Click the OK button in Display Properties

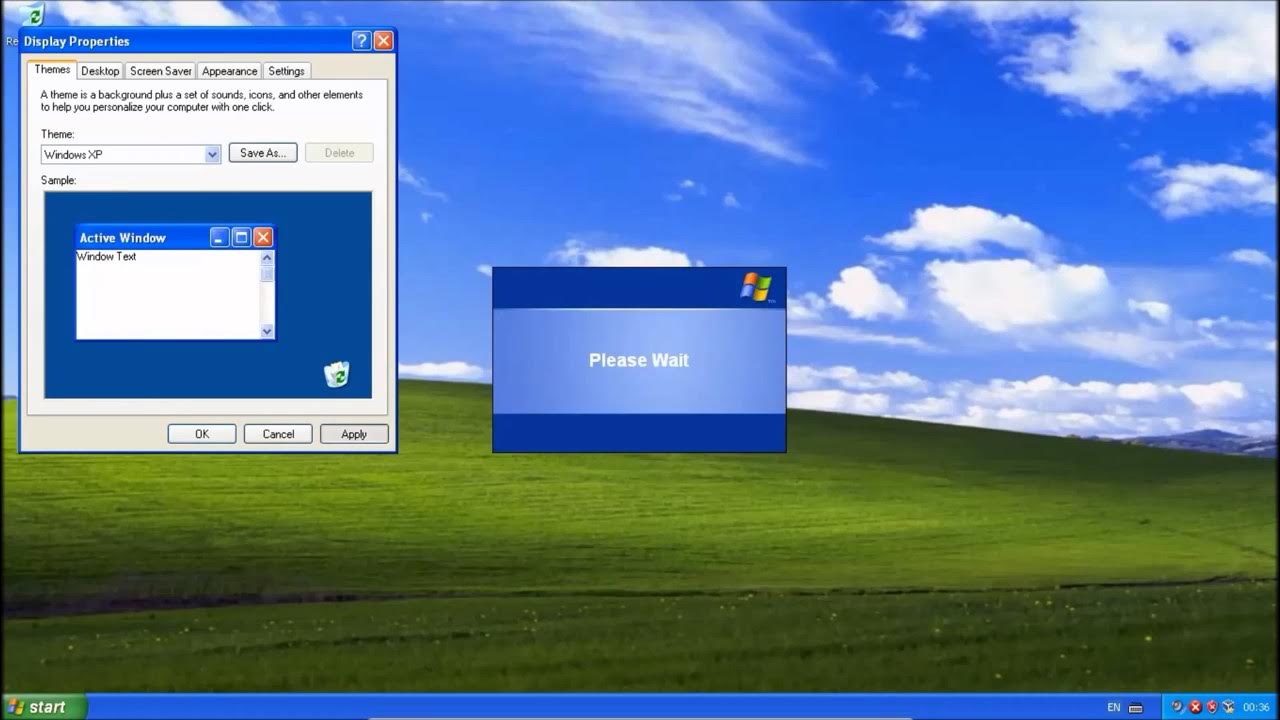coord(202,434)
